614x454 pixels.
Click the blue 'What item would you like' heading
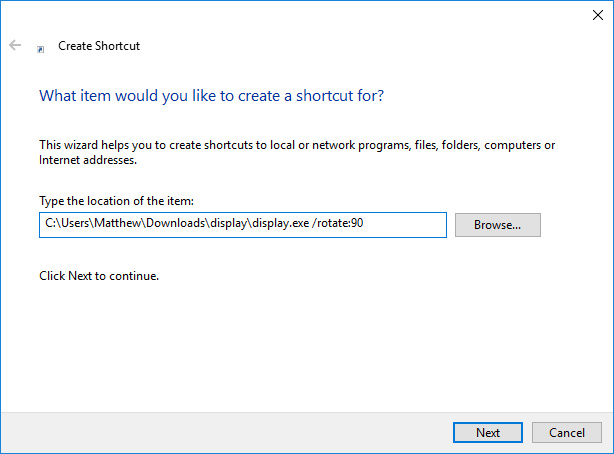point(211,96)
